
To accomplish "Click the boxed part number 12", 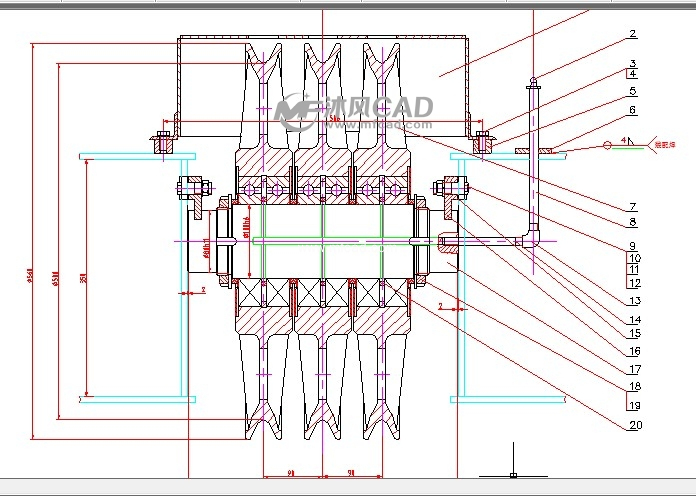I will pyautogui.click(x=632, y=283).
